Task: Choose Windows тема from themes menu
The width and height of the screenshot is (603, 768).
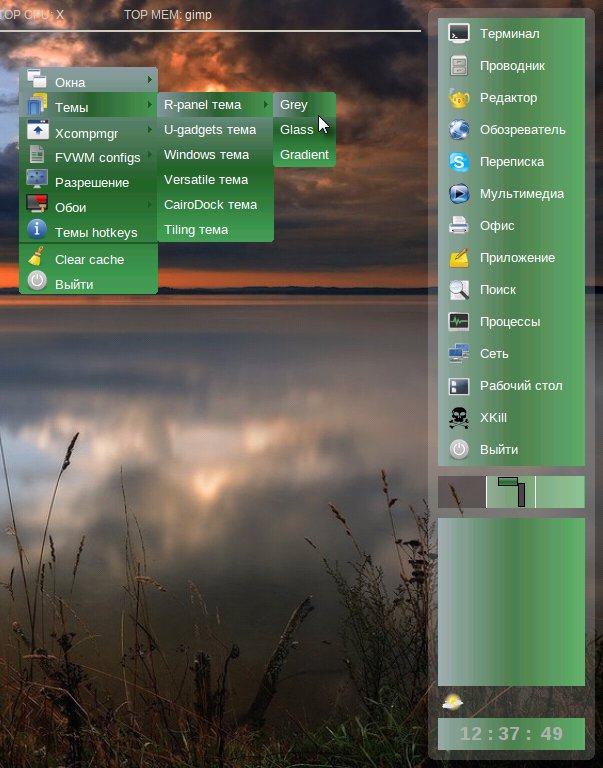Action: tap(215, 155)
